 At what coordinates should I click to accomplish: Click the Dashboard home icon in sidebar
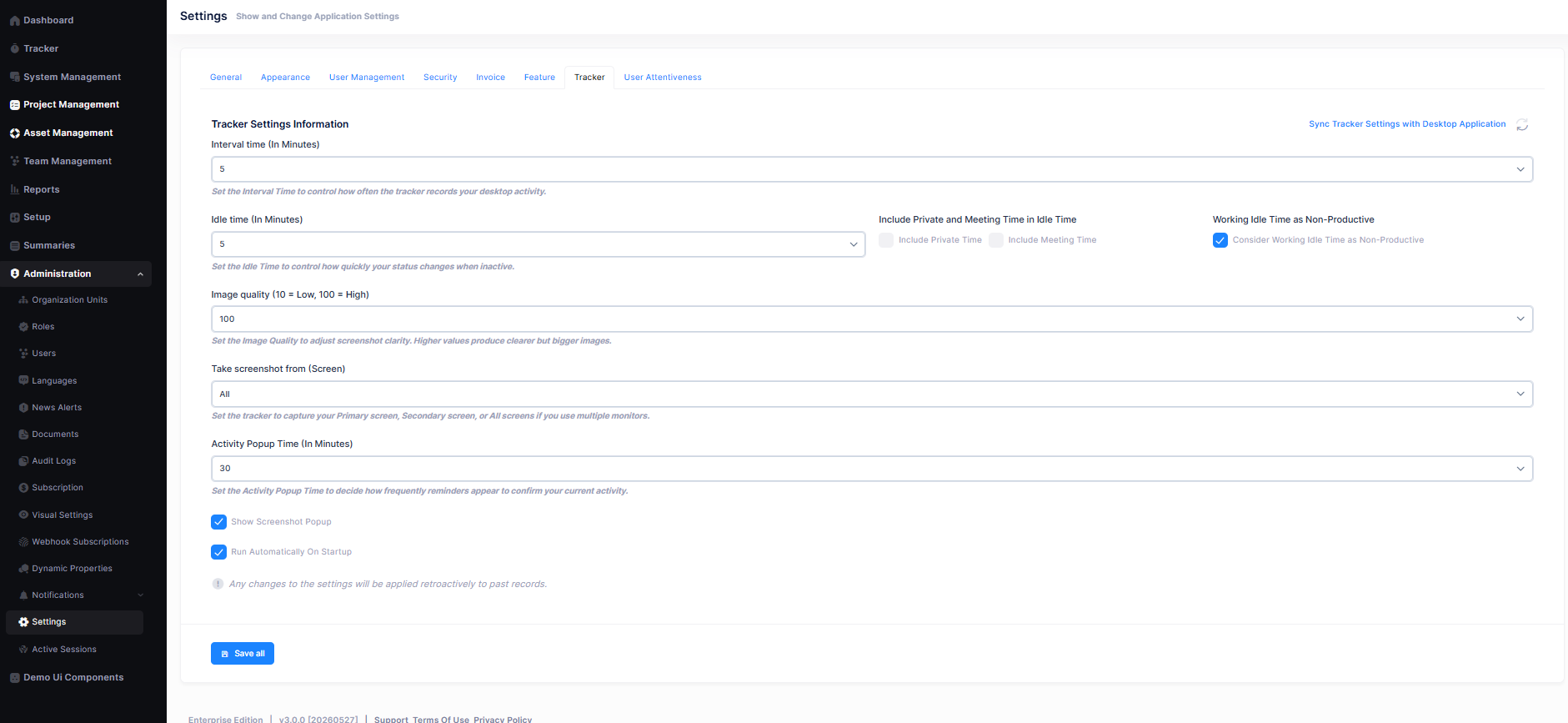pyautogui.click(x=14, y=21)
